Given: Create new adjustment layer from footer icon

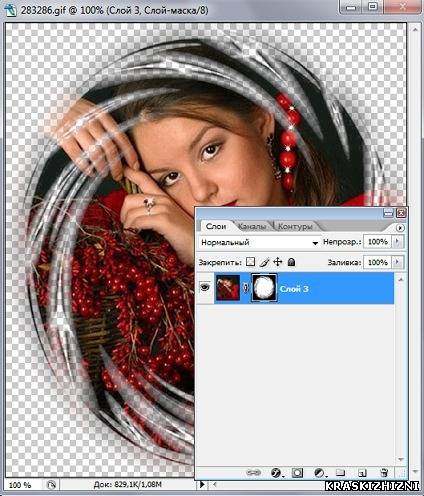Looking at the screenshot, I should point(319,473).
